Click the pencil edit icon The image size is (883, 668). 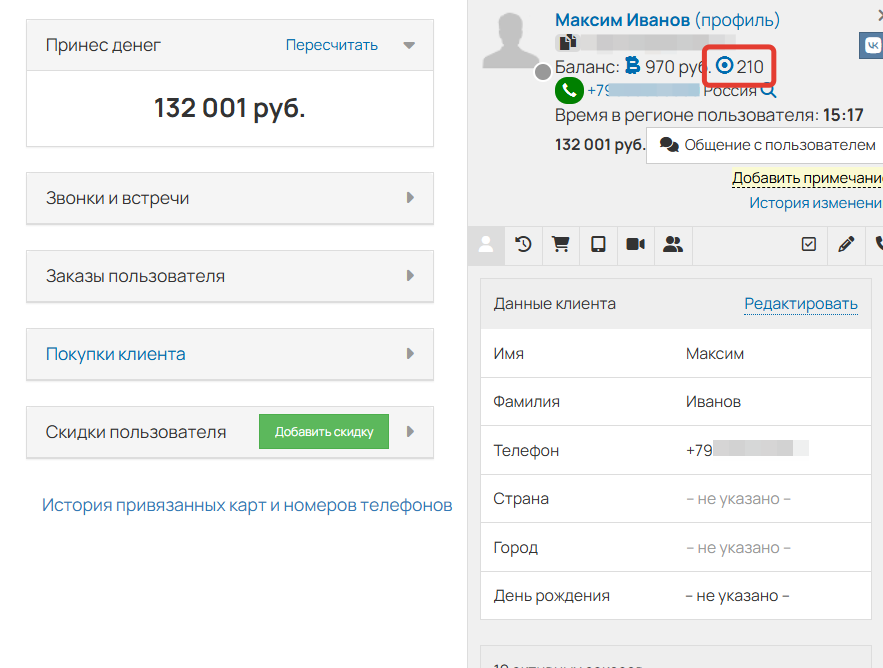(845, 244)
